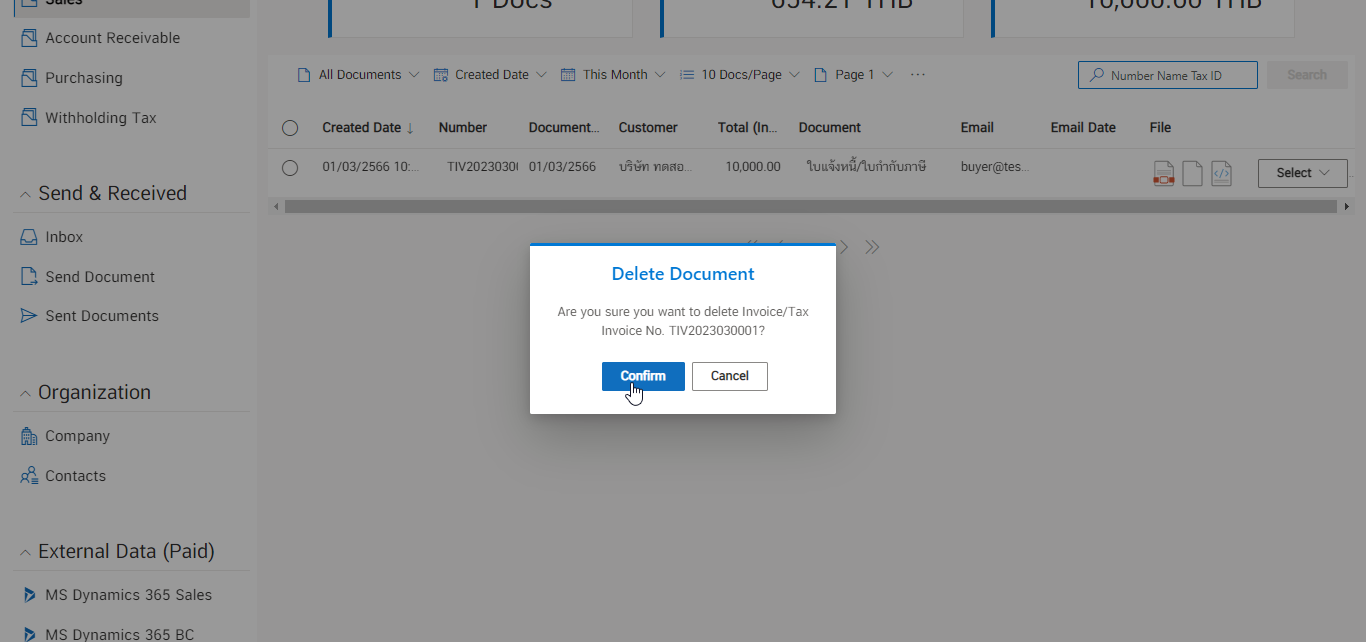Open the Contacts sidebar icon
Image resolution: width=1366 pixels, height=642 pixels.
tap(28, 475)
